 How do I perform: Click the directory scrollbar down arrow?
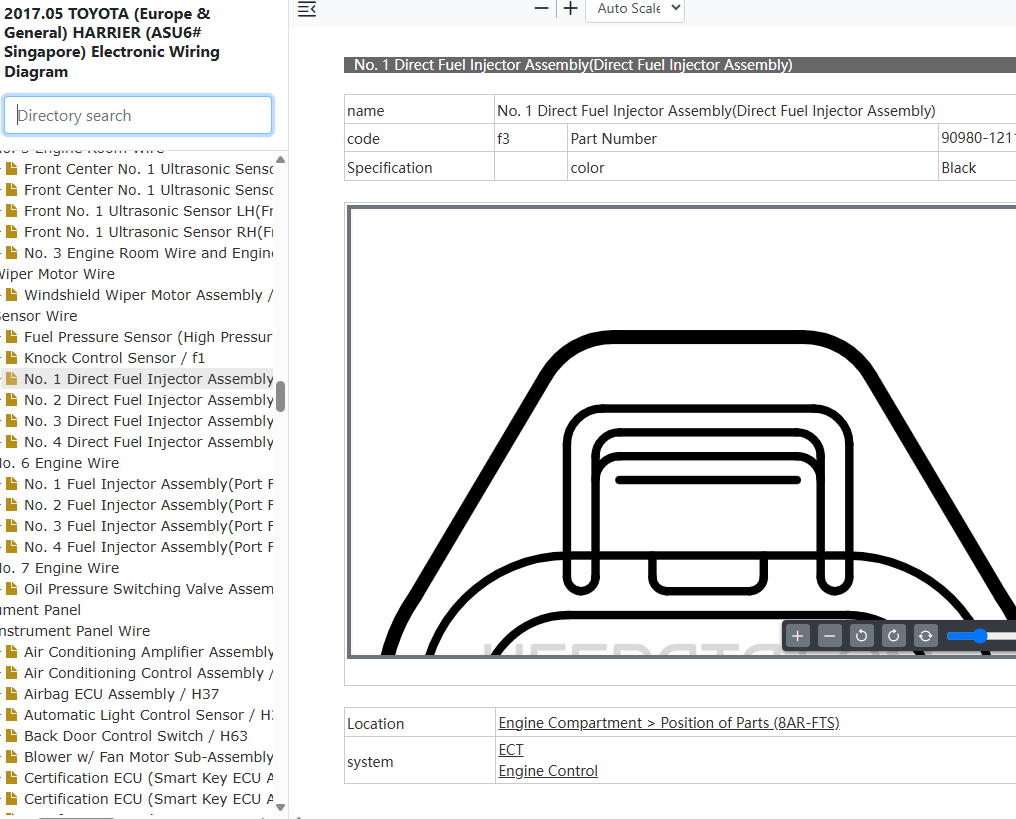click(281, 807)
